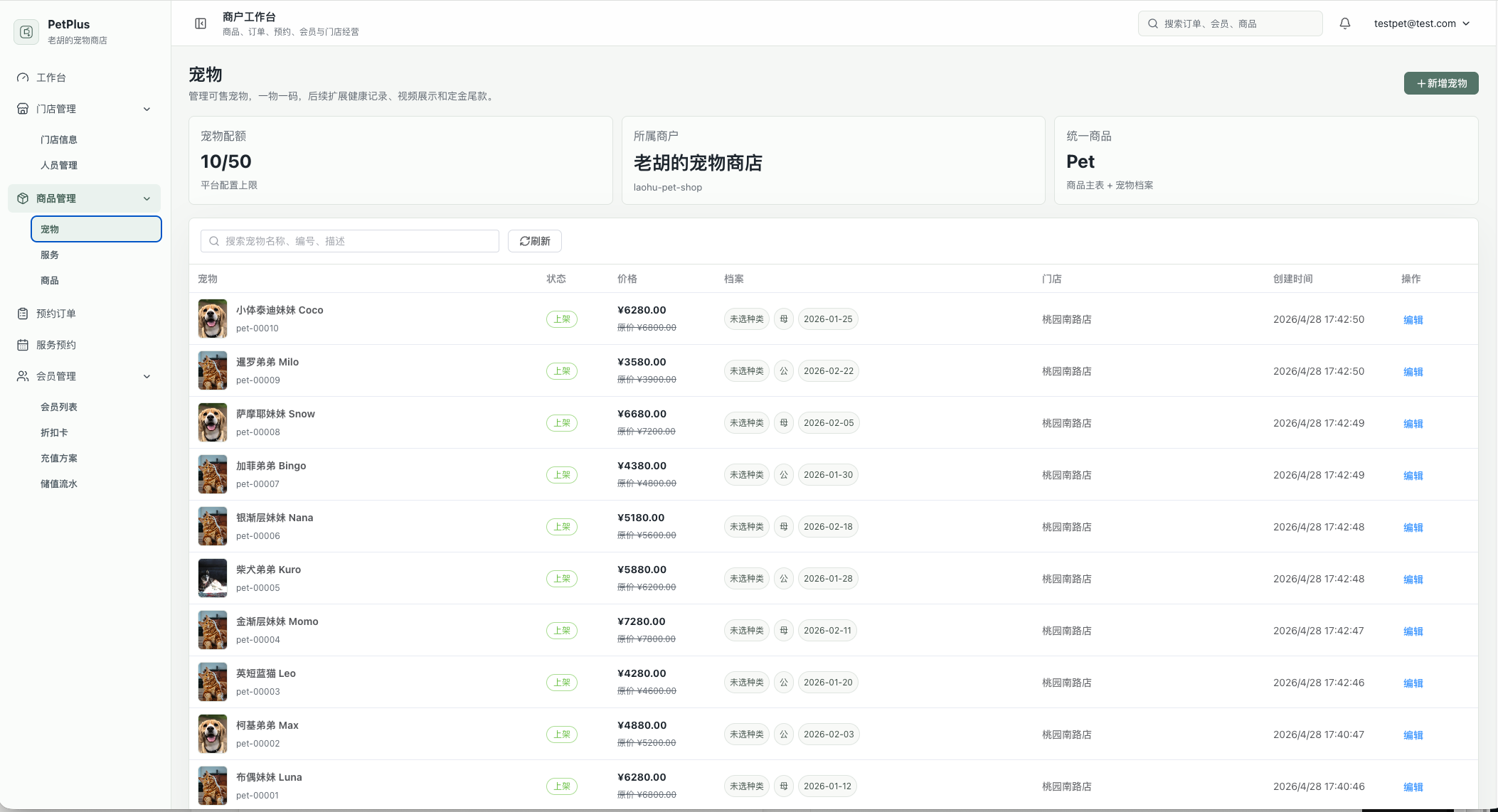
Task: Click the 上架 status tag for Leo
Action: click(562, 683)
